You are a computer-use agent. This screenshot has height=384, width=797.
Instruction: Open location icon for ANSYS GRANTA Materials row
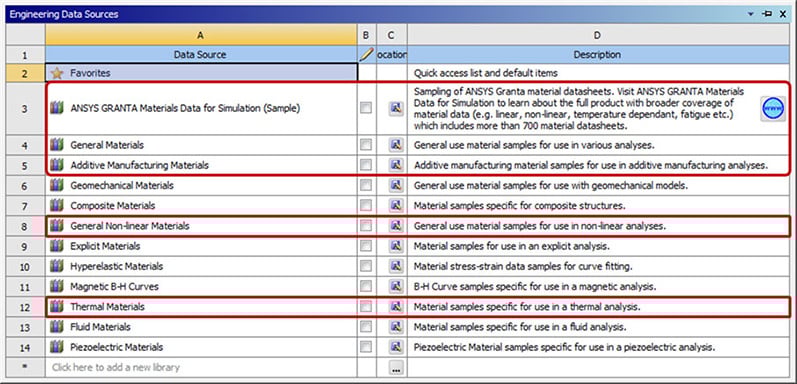396,108
